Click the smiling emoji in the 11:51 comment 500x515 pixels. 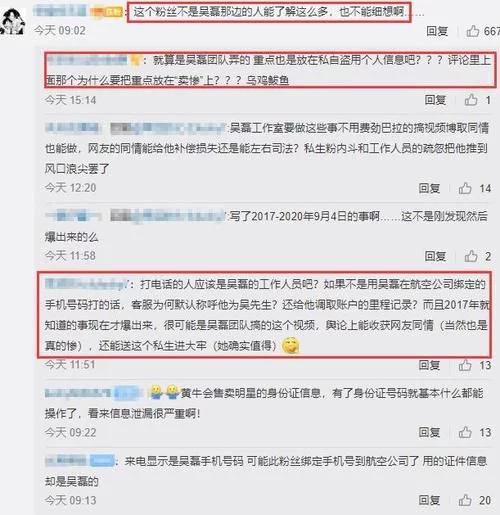click(291, 345)
